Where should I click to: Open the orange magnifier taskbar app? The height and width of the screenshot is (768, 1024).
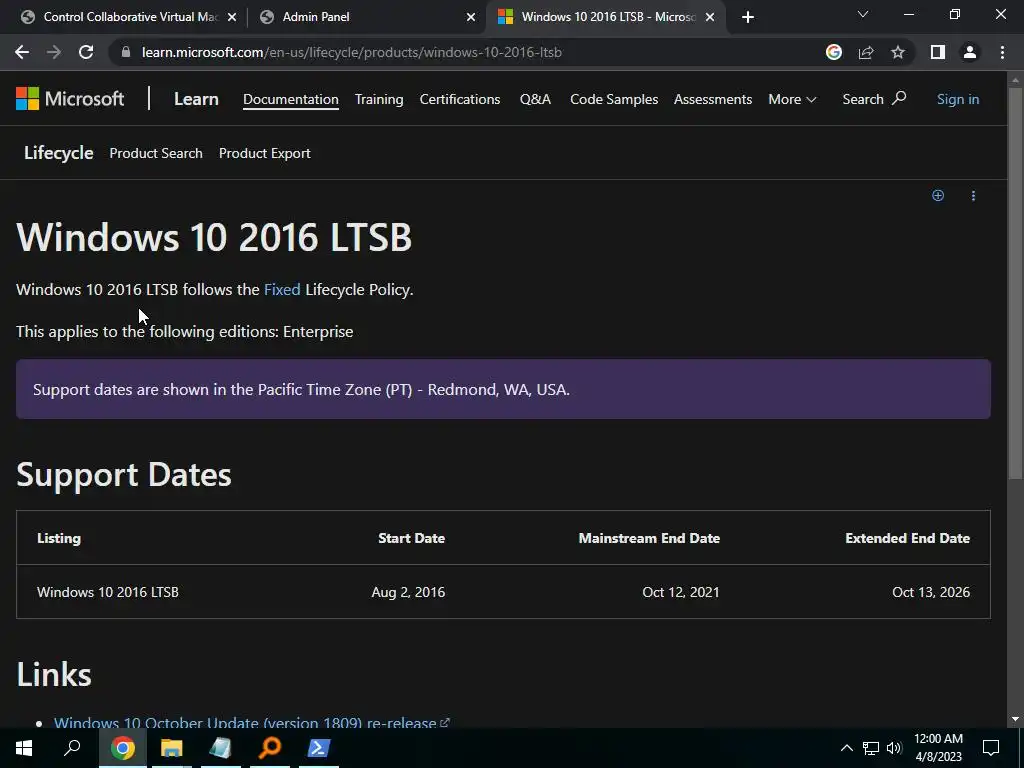(270, 748)
